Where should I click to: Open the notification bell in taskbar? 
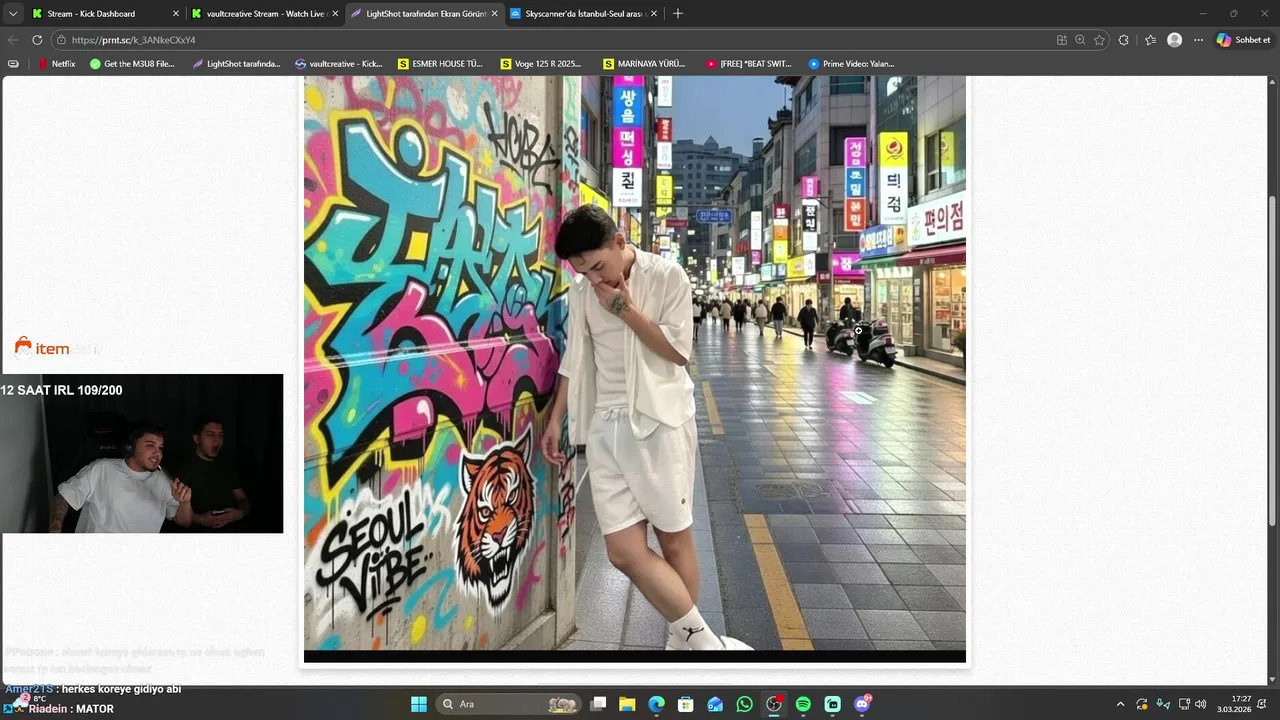tap(1264, 704)
